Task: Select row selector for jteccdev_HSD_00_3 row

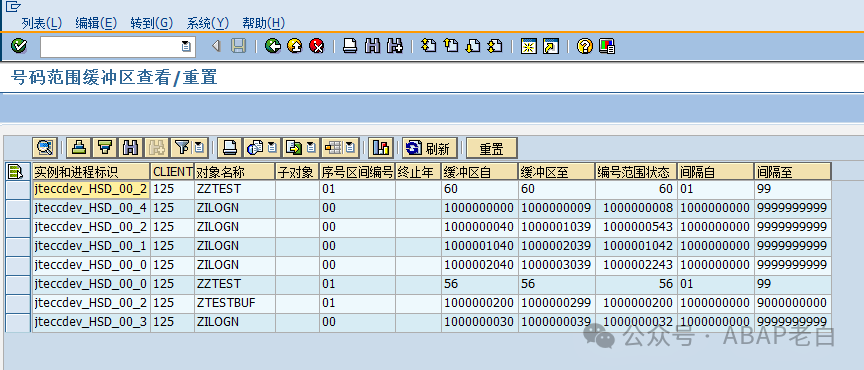Action: (x=19, y=322)
